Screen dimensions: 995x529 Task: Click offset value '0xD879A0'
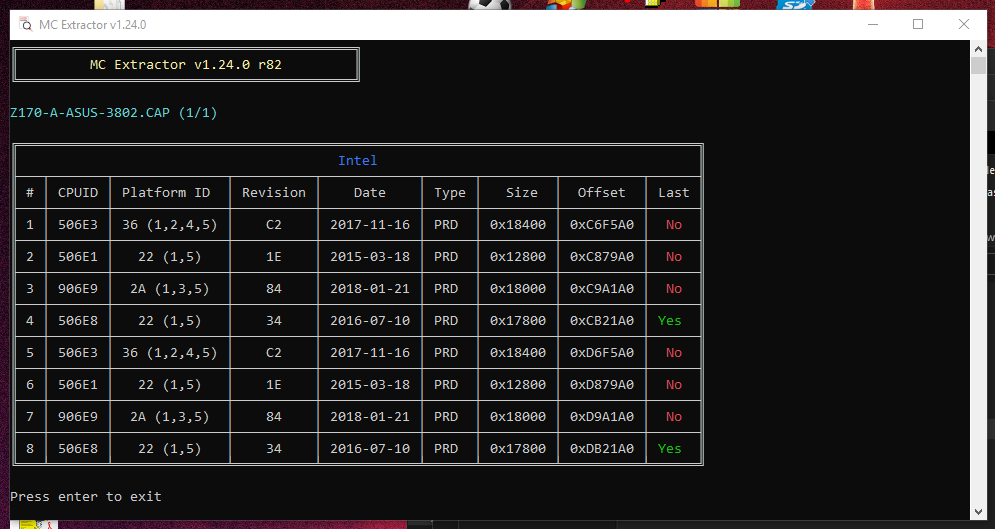[602, 384]
